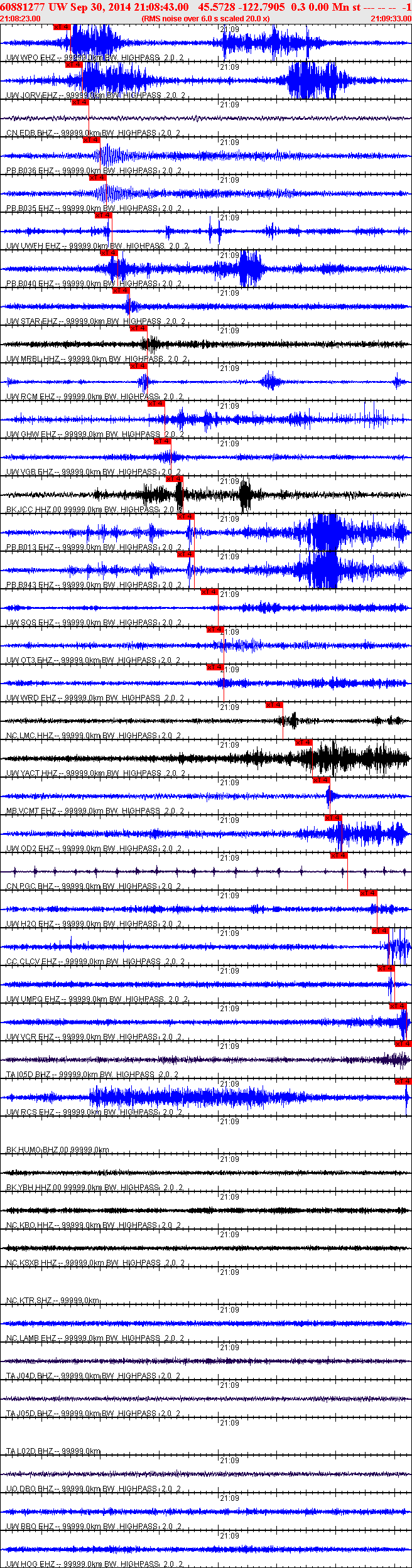Click the RMS noise scaling note in the header

pos(206,19)
